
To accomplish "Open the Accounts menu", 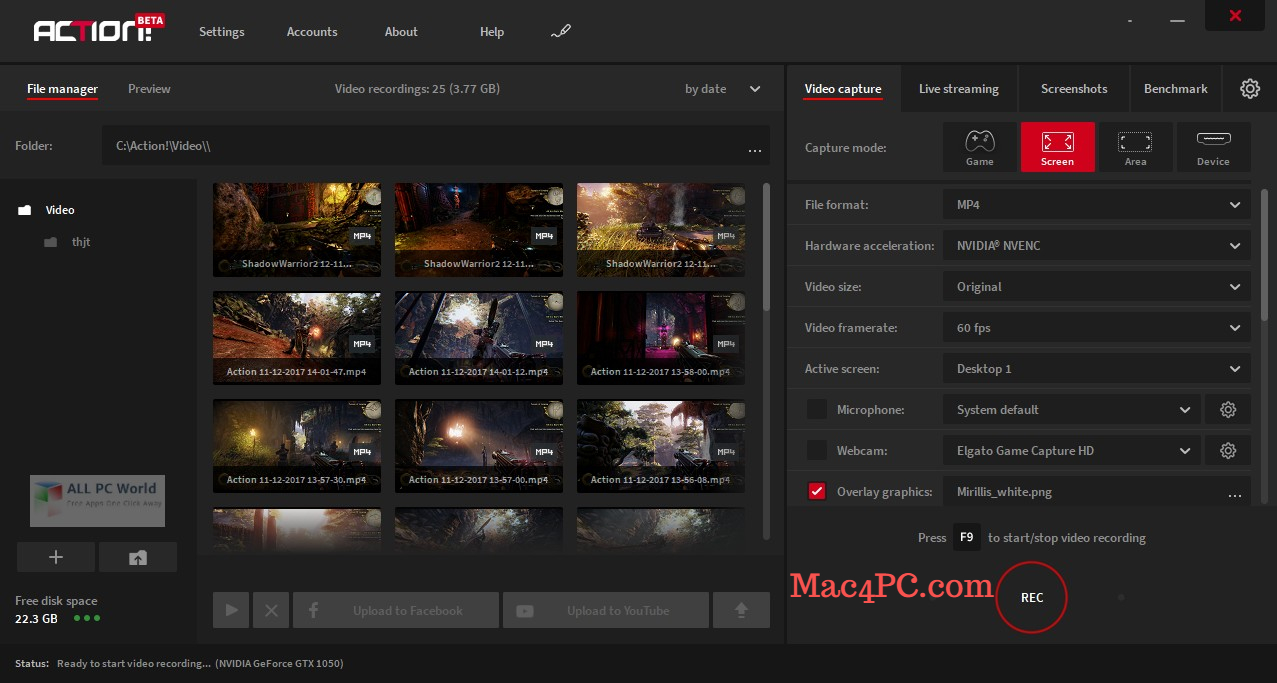I will [312, 32].
